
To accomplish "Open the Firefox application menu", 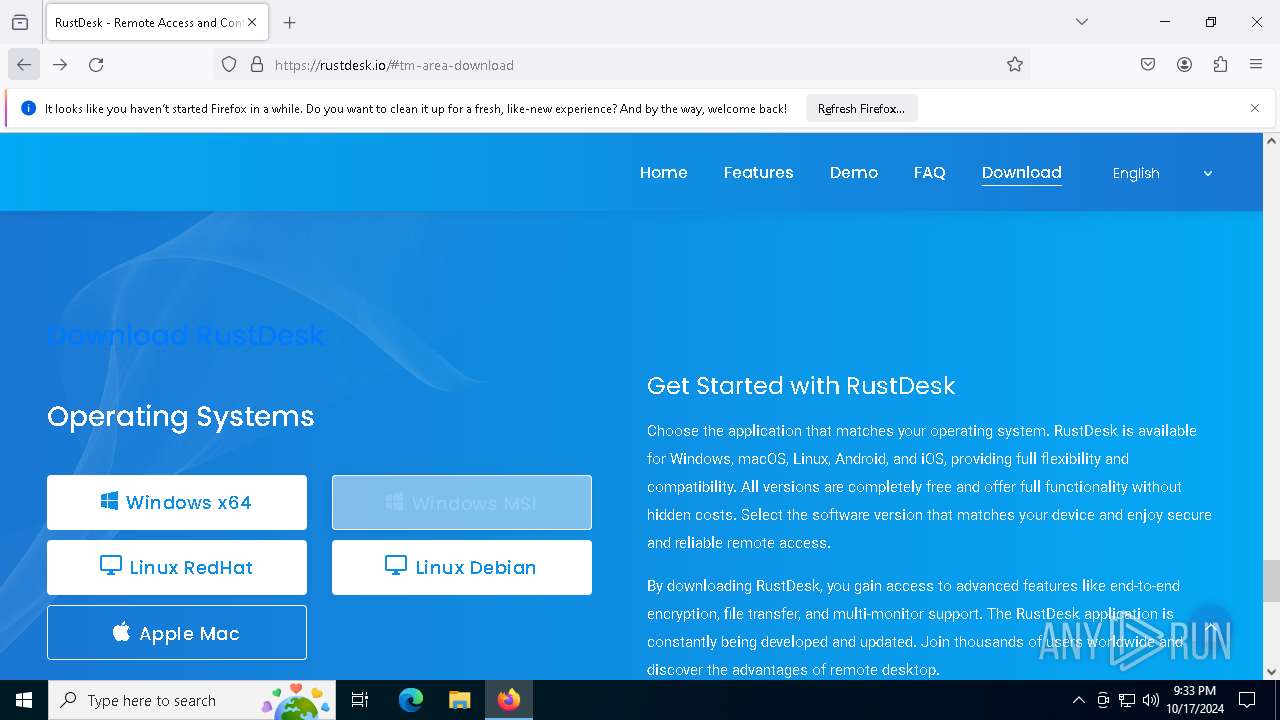I will click(1256, 64).
